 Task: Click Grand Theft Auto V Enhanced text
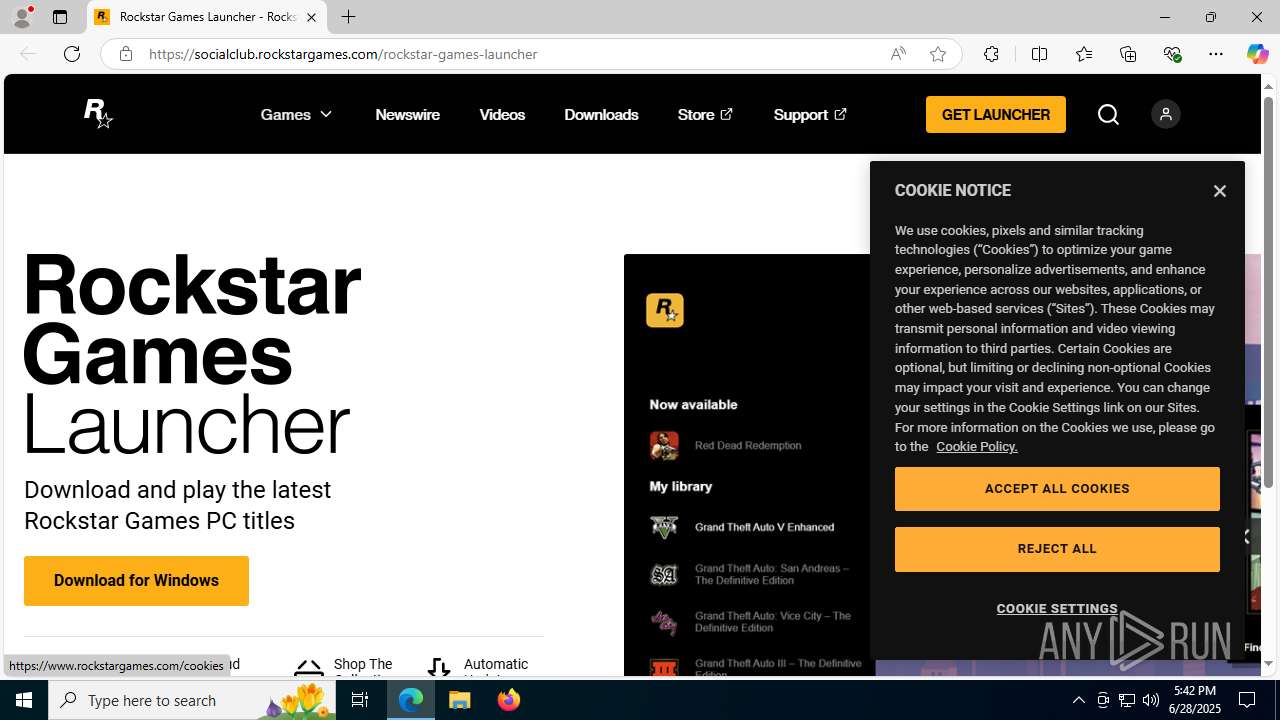click(x=764, y=527)
